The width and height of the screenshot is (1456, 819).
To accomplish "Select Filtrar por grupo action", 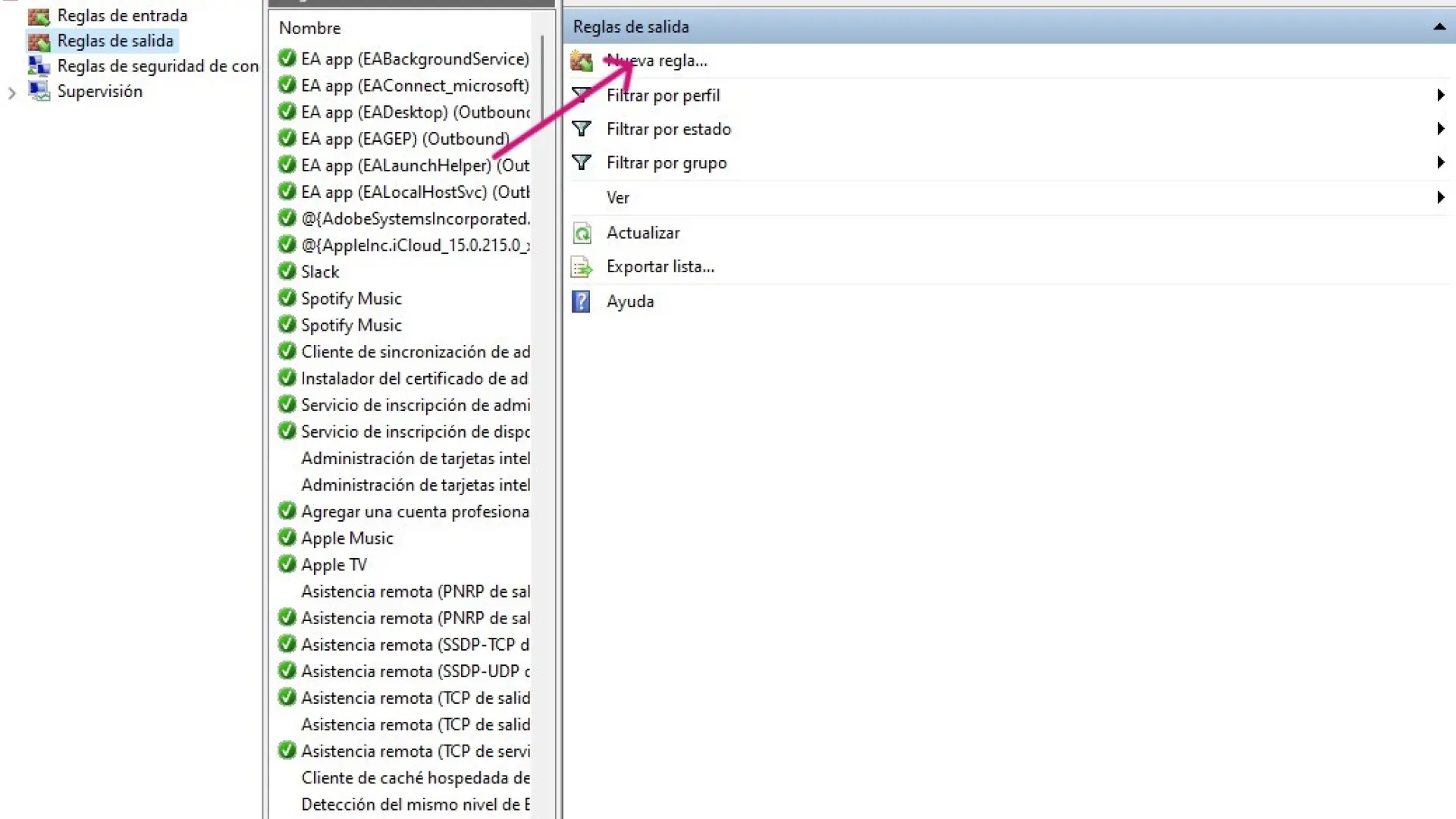I will (x=667, y=163).
